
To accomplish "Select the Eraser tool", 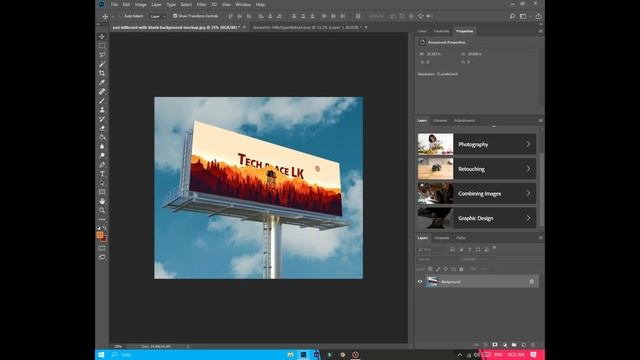I will click(x=102, y=128).
